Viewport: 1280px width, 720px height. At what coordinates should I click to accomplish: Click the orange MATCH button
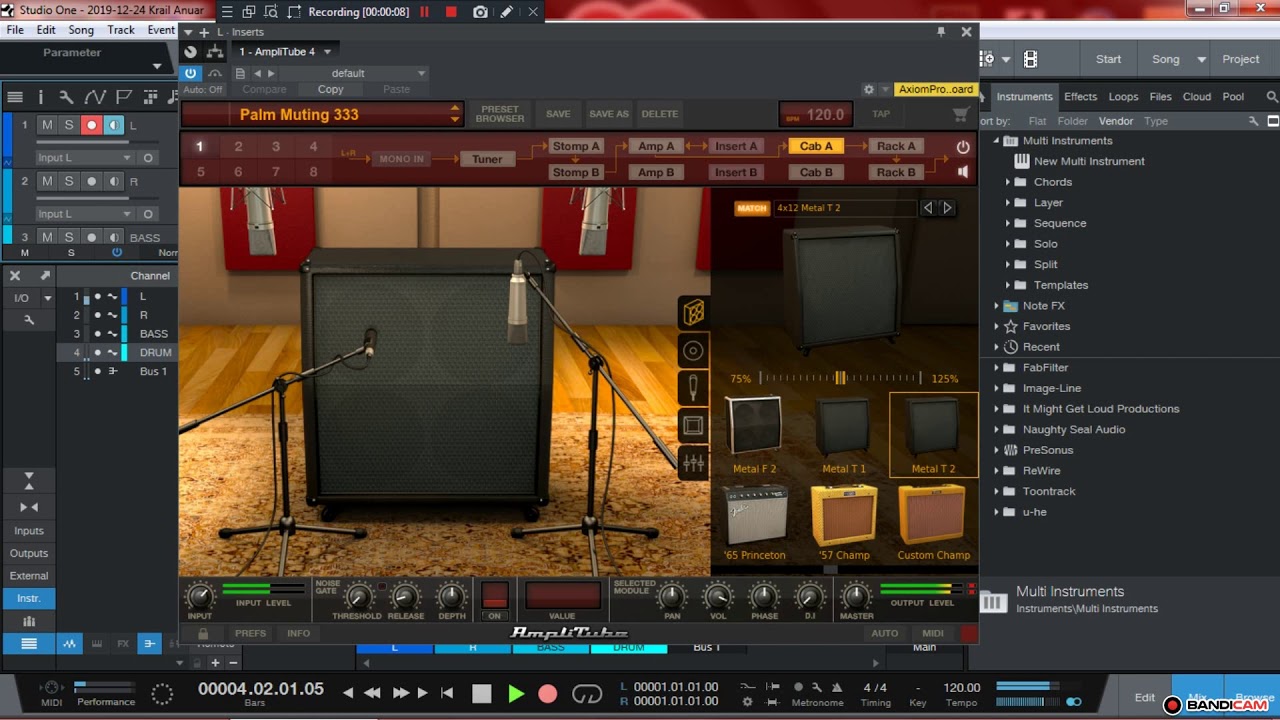pos(751,208)
